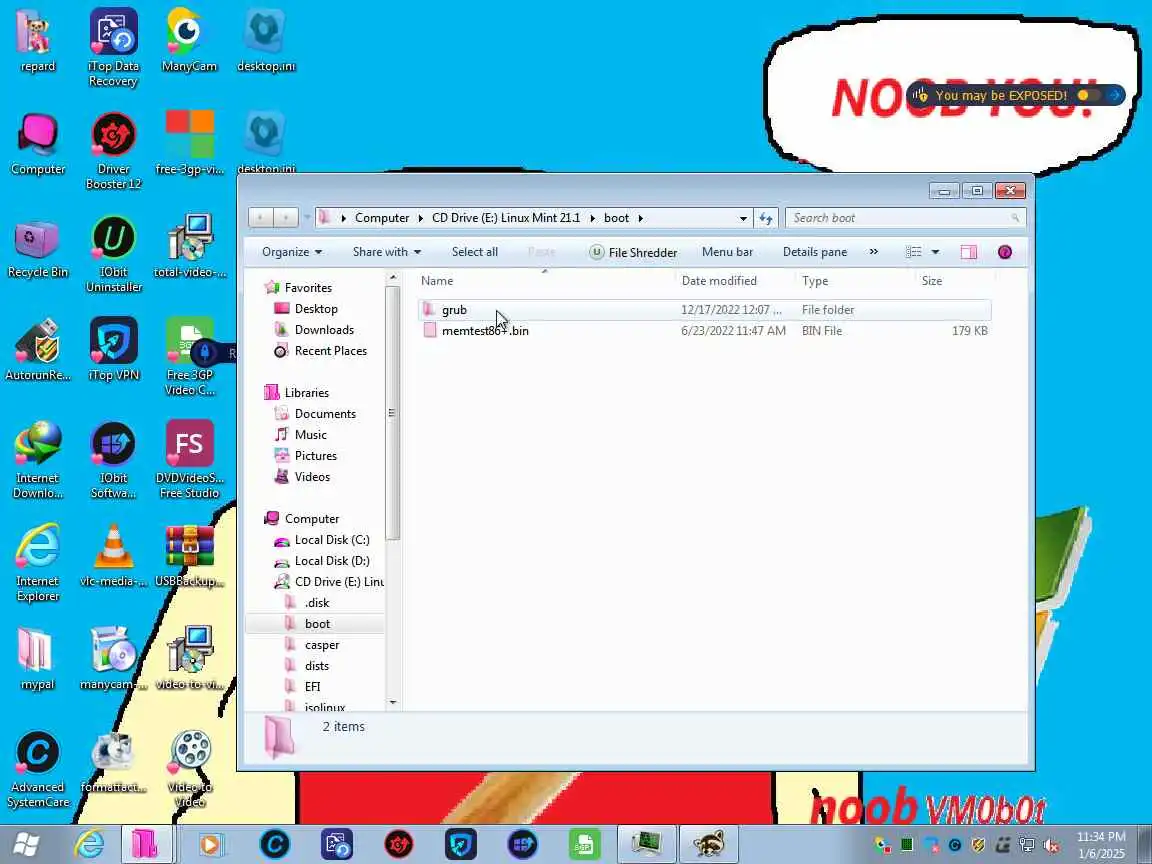Select the IObit Uninstaller desktop icon
The width and height of the screenshot is (1152, 864).
pyautogui.click(x=113, y=253)
